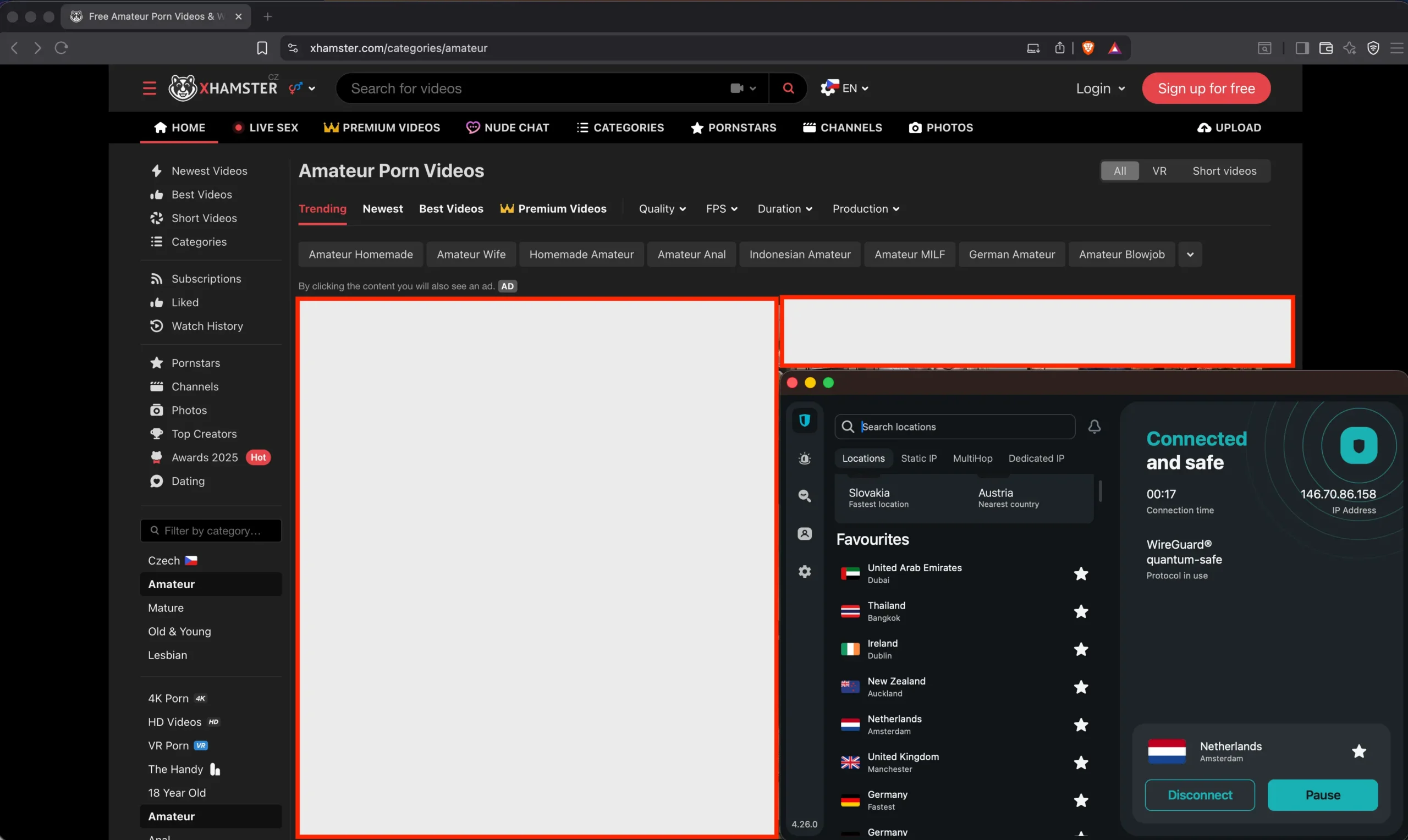Open Mullvad settings with the gear icon
This screenshot has height=840, width=1408.
point(805,571)
